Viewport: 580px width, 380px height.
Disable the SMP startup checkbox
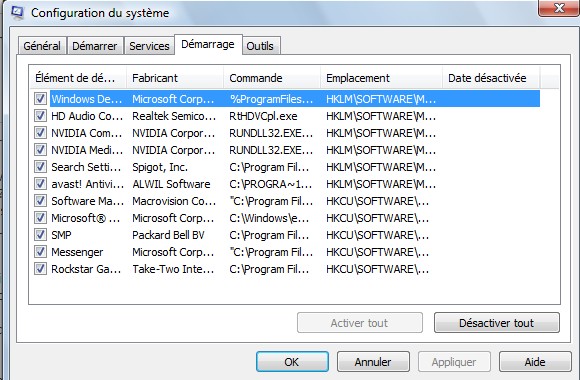40,235
